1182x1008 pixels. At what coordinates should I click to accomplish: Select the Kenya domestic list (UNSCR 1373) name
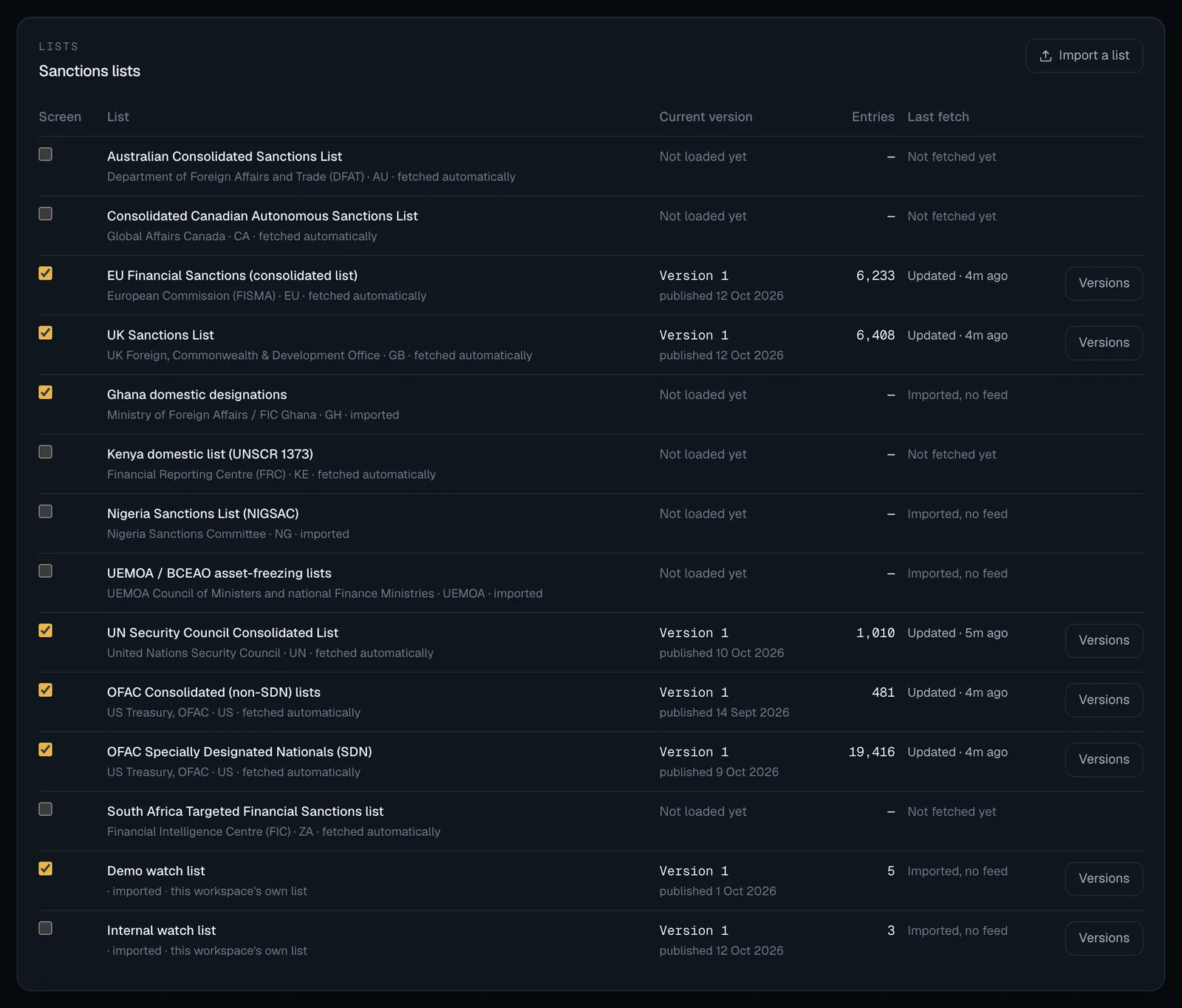pyautogui.click(x=210, y=454)
